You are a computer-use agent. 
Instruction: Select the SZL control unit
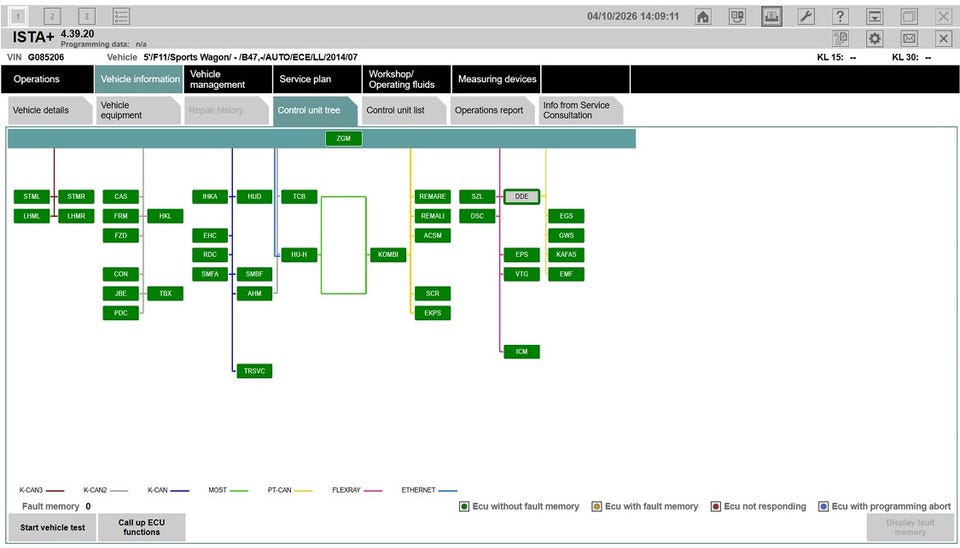(x=478, y=197)
